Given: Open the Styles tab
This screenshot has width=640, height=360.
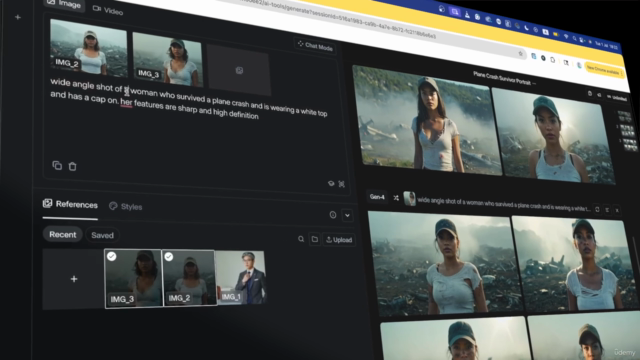Looking at the screenshot, I should coord(126,207).
